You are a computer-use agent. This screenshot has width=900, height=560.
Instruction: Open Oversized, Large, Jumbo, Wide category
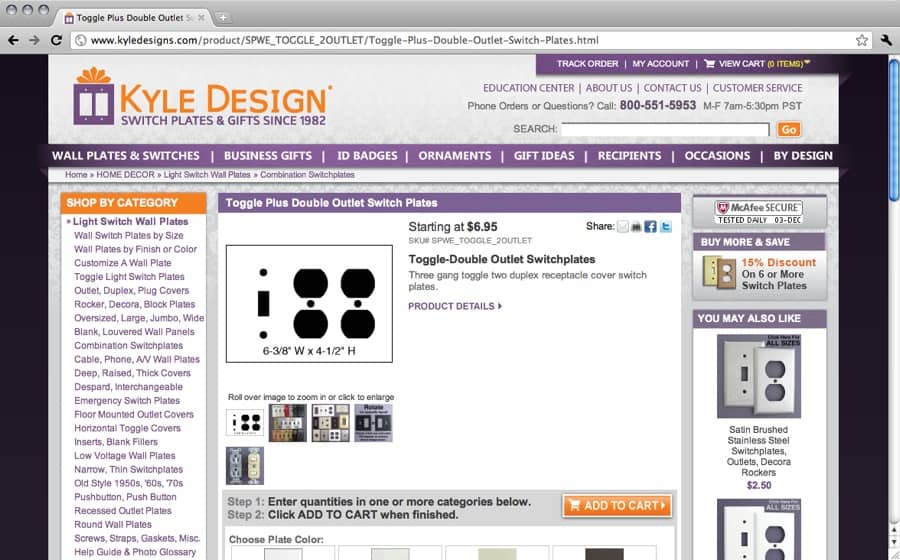139,318
